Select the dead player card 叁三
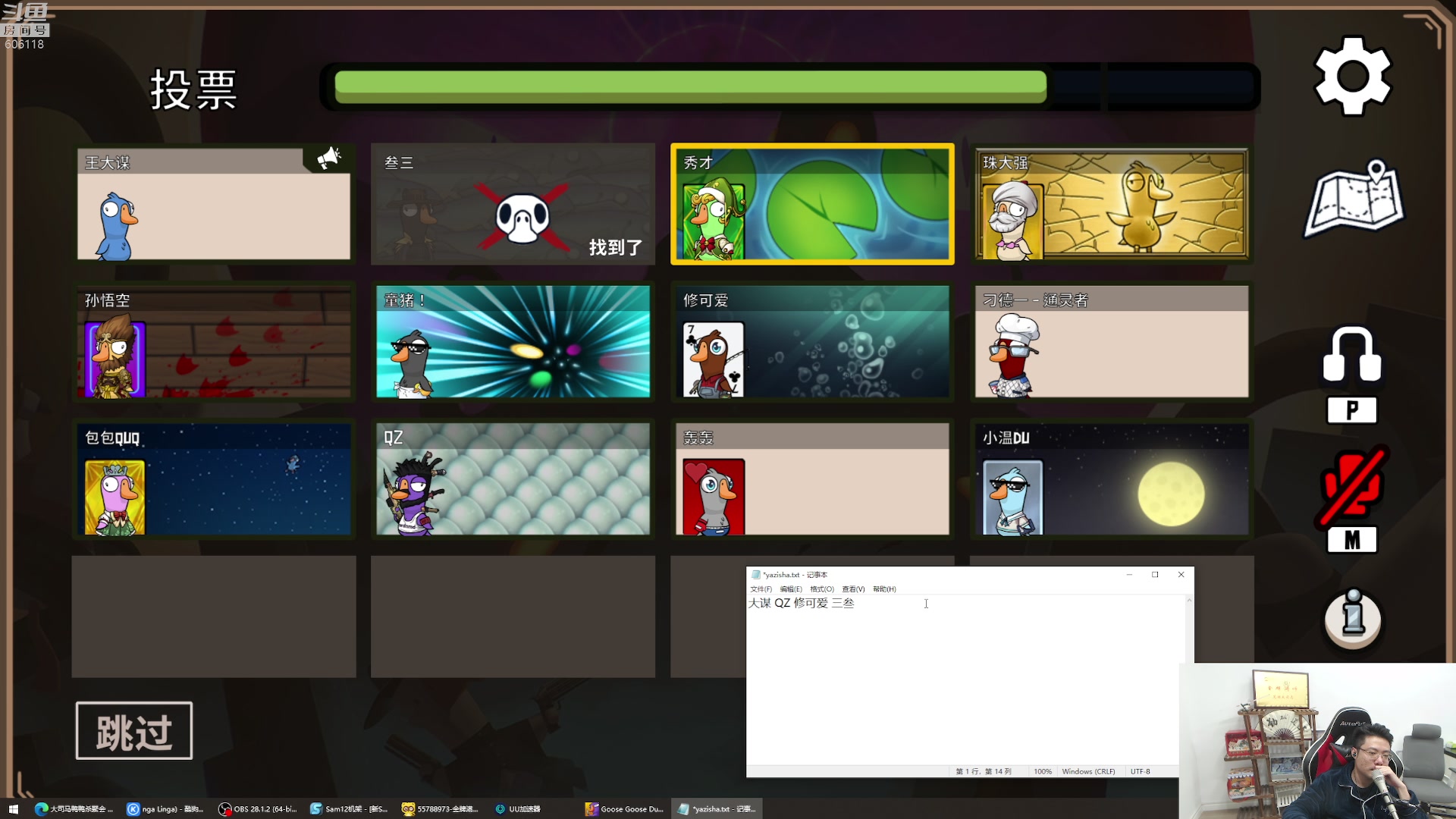Image resolution: width=1456 pixels, height=819 pixels. coord(513,204)
